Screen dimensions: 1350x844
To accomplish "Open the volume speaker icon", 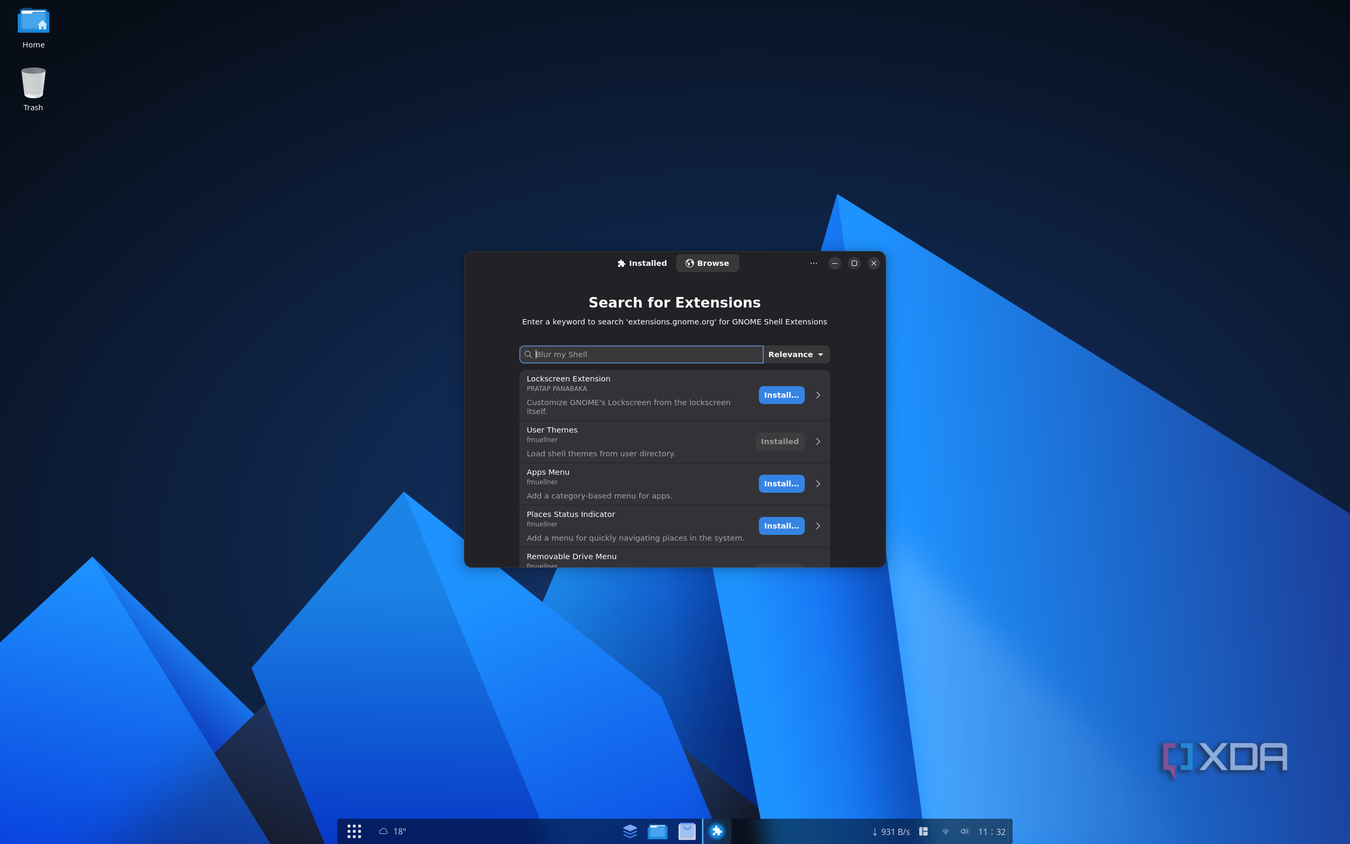I will (x=965, y=831).
